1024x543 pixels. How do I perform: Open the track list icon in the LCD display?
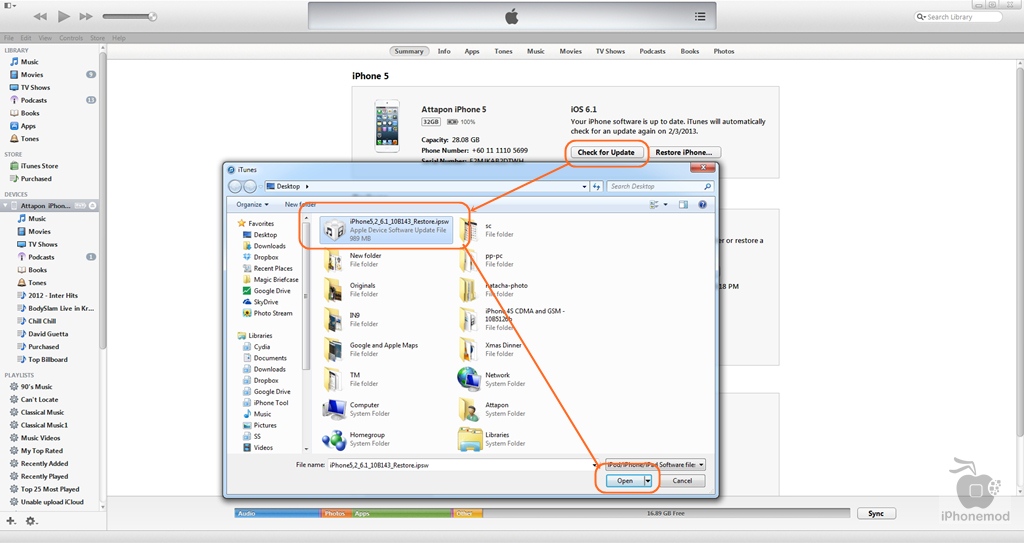(700, 16)
